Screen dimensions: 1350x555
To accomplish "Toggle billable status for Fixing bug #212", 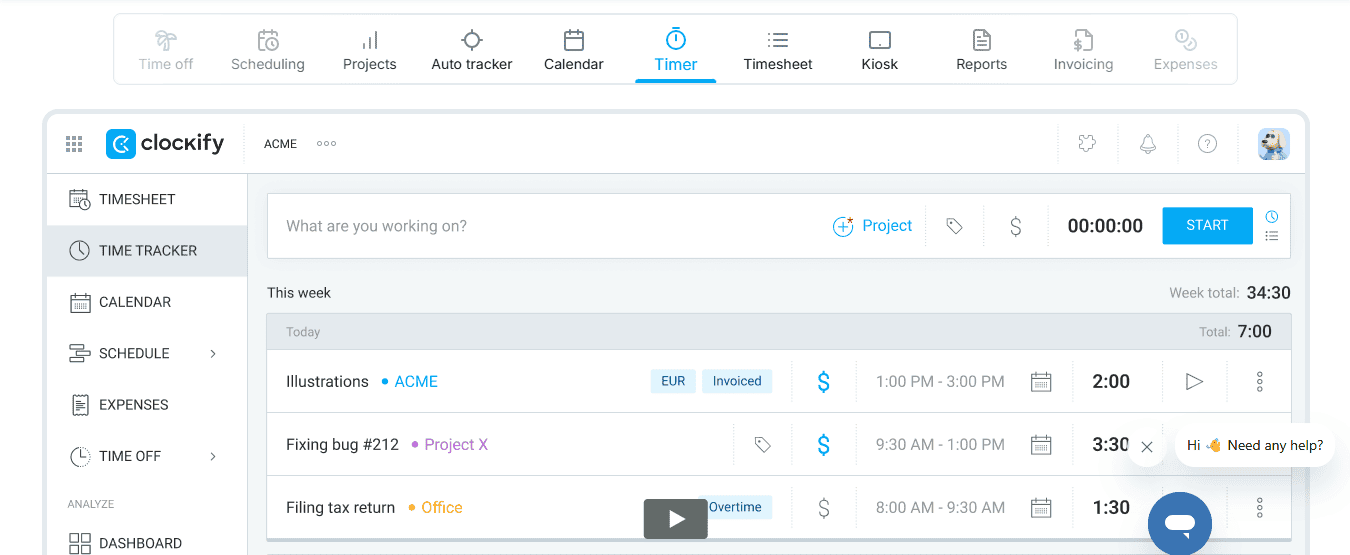I will tap(823, 444).
